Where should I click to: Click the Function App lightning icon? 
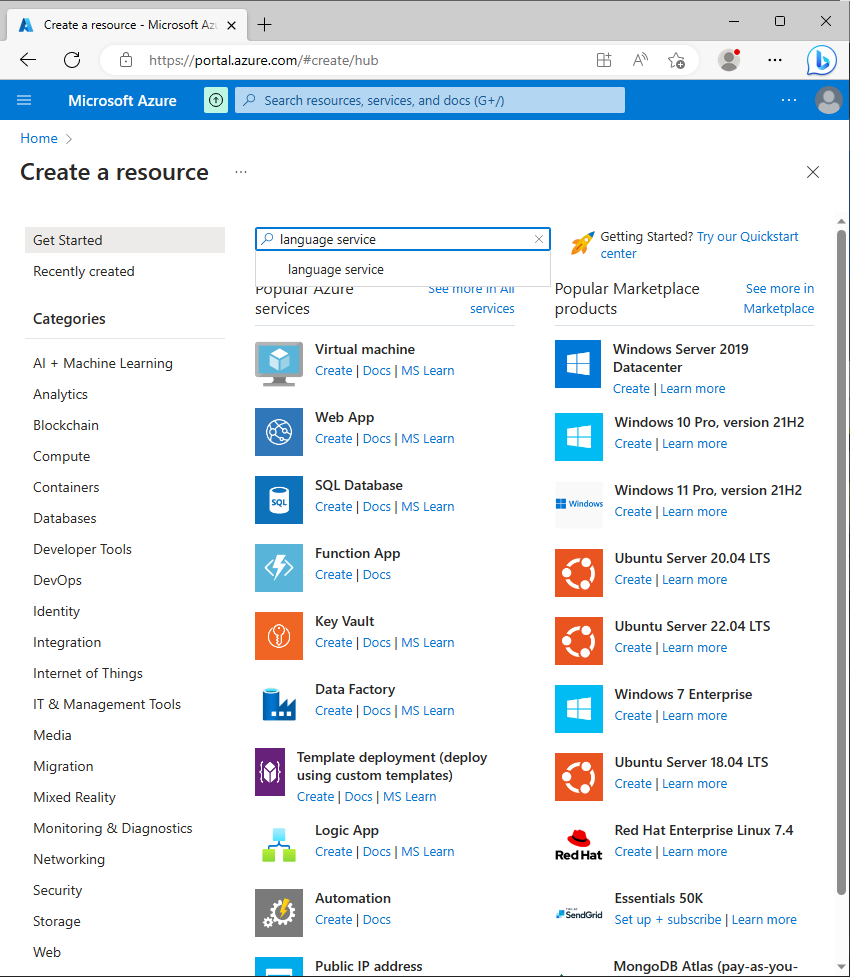[279, 568]
